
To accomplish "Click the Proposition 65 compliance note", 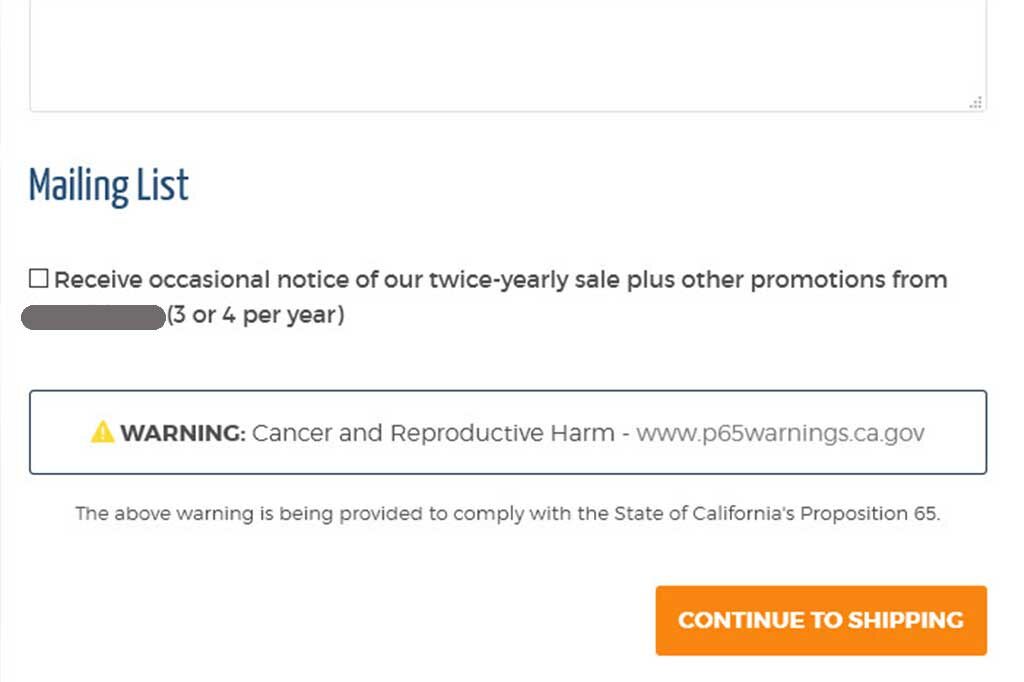I will click(x=508, y=513).
